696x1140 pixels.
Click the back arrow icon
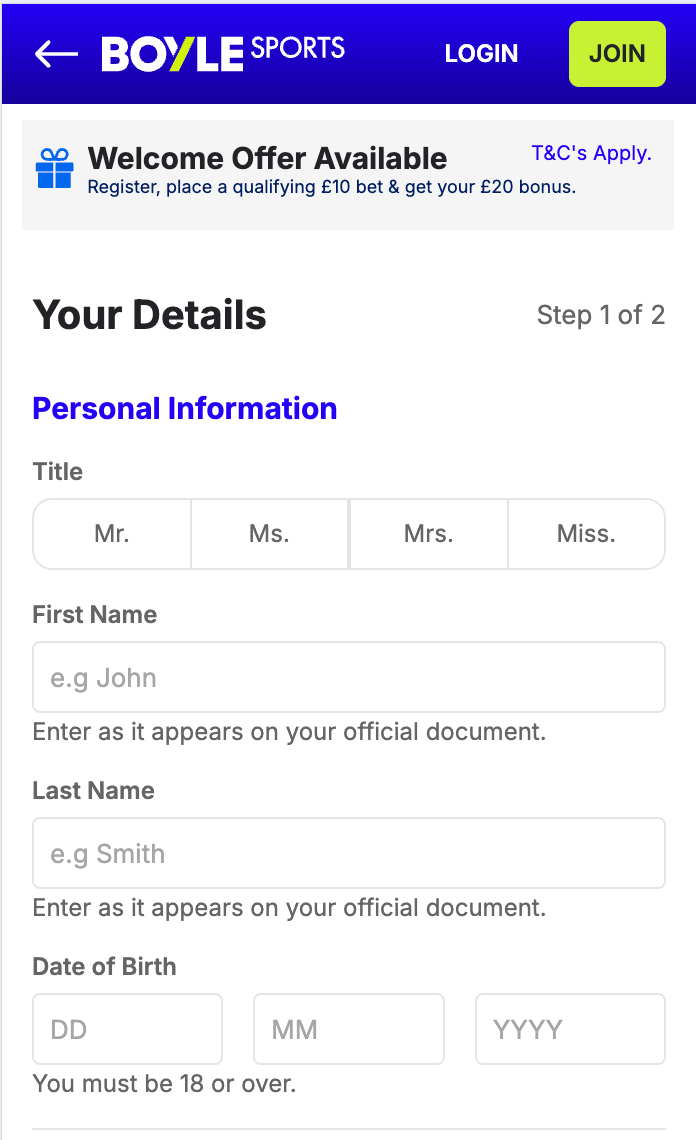[x=56, y=54]
